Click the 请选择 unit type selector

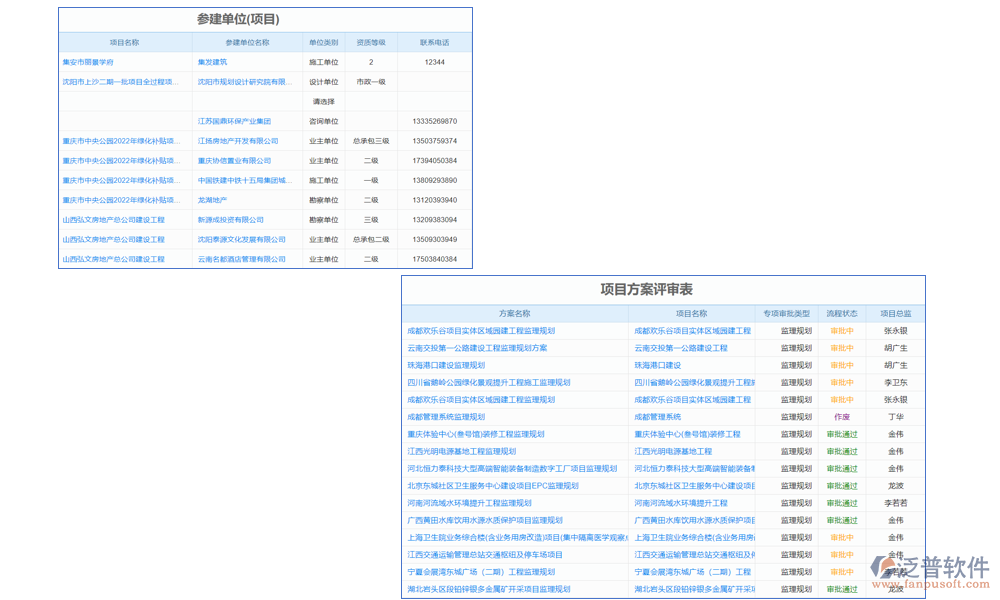click(323, 101)
